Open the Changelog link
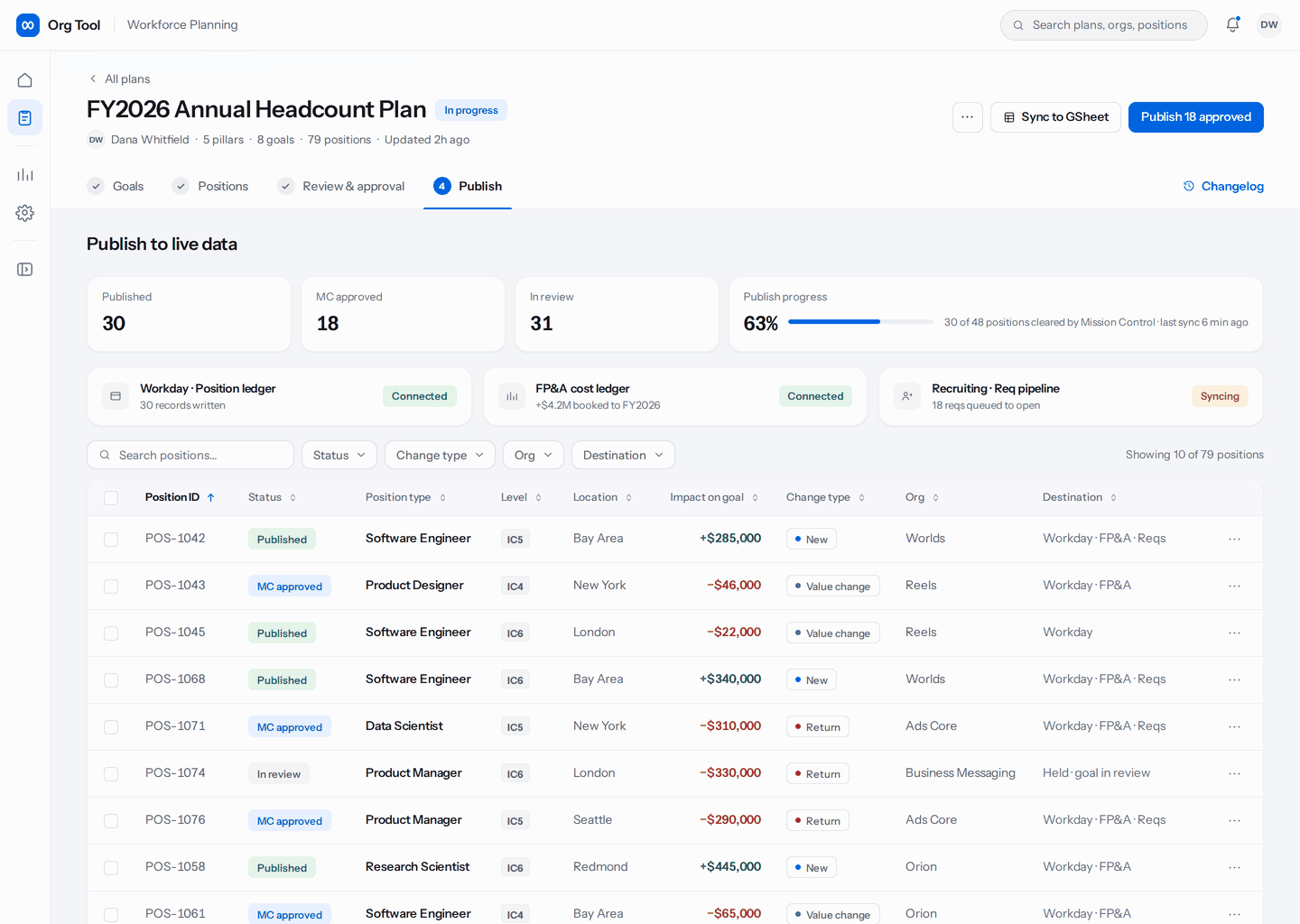 point(1223,186)
